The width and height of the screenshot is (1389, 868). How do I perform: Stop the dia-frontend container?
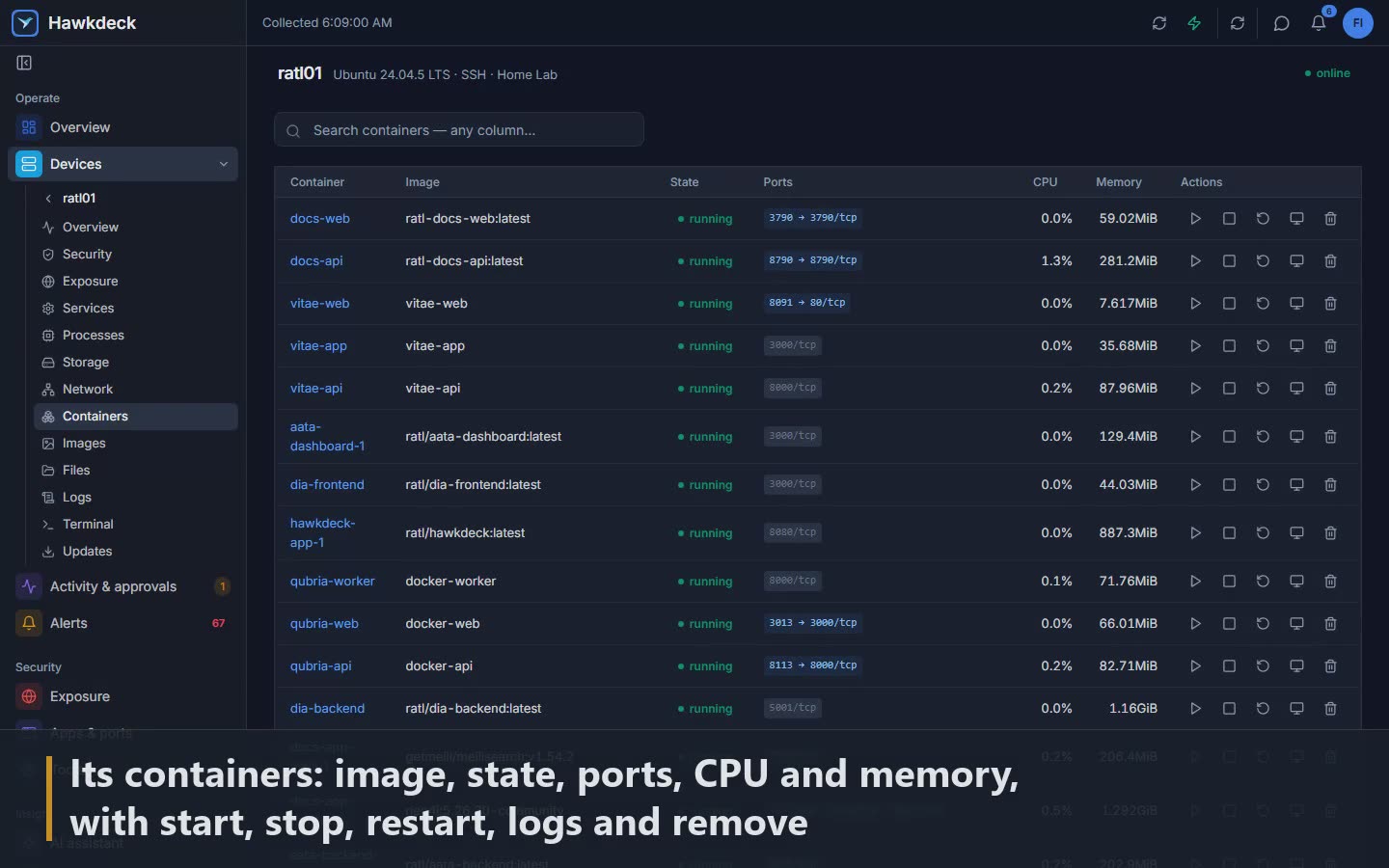(x=1229, y=485)
